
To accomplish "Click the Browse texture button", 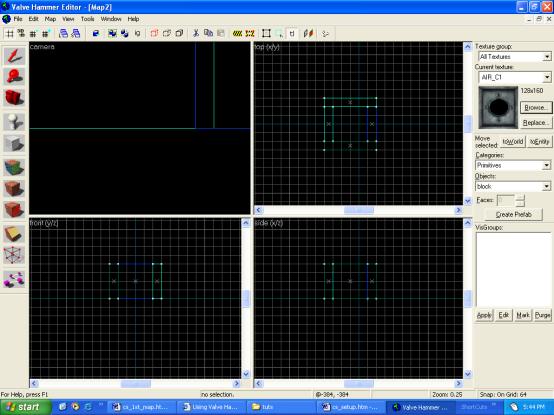I will click(536, 107).
